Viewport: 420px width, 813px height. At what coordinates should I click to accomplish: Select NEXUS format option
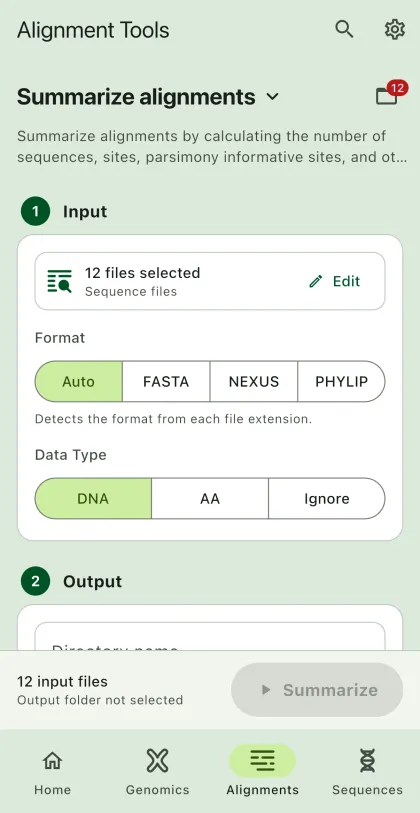(x=254, y=382)
